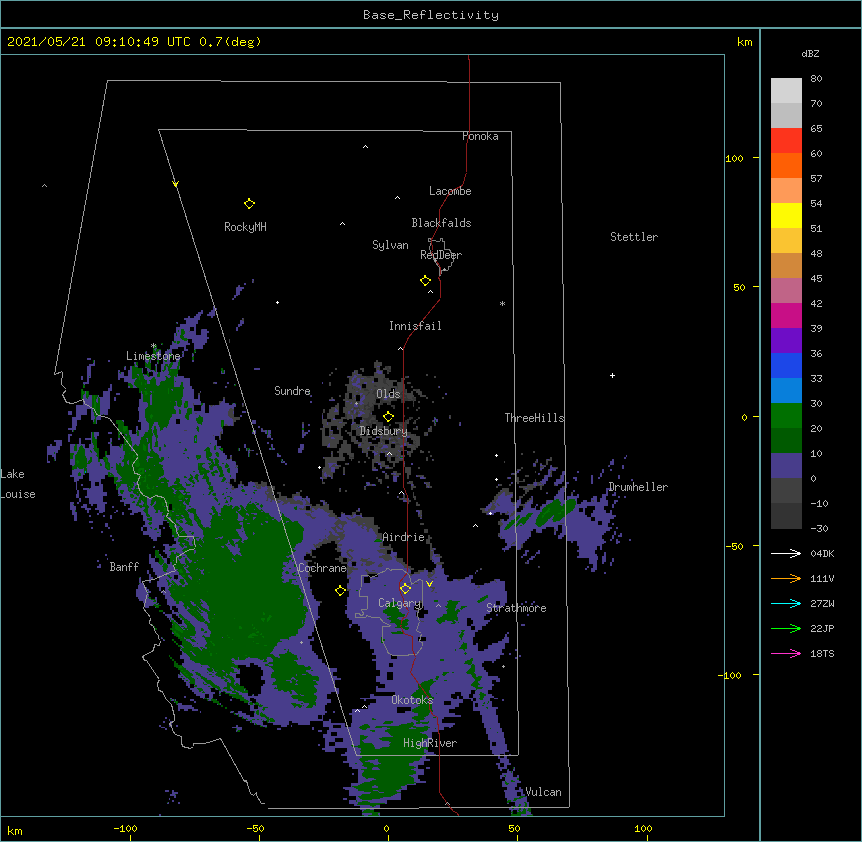Click the diamond marker west of Calgary
Screen dimensions: 862x842
(x=340, y=590)
